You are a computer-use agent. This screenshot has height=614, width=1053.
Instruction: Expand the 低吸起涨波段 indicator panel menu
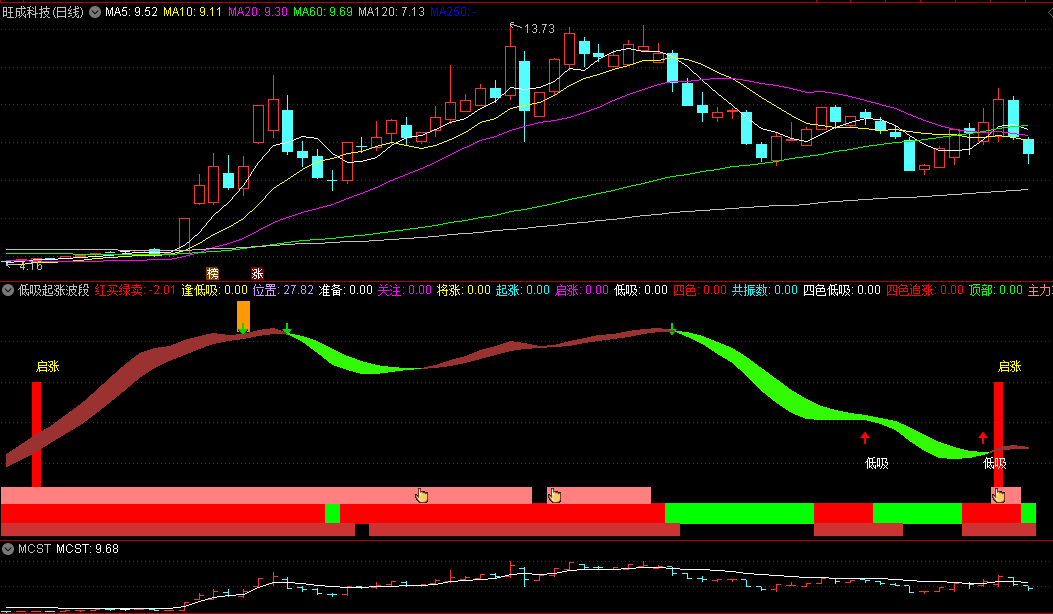point(8,290)
